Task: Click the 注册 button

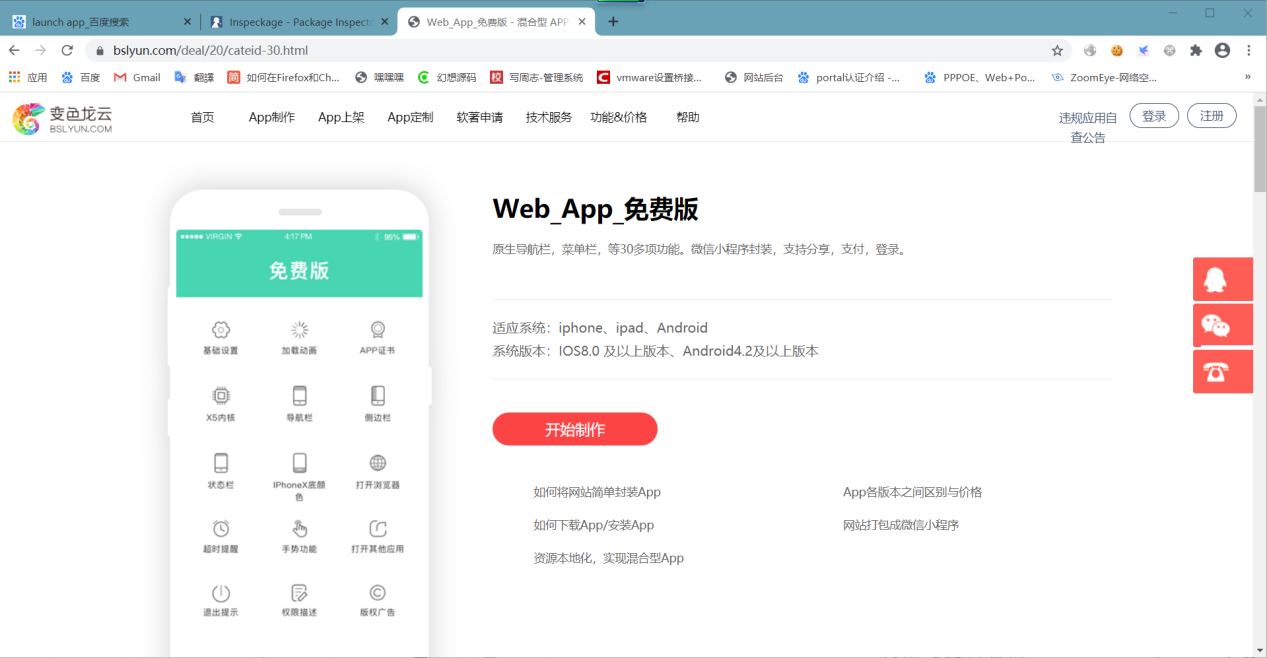Action: (1212, 116)
